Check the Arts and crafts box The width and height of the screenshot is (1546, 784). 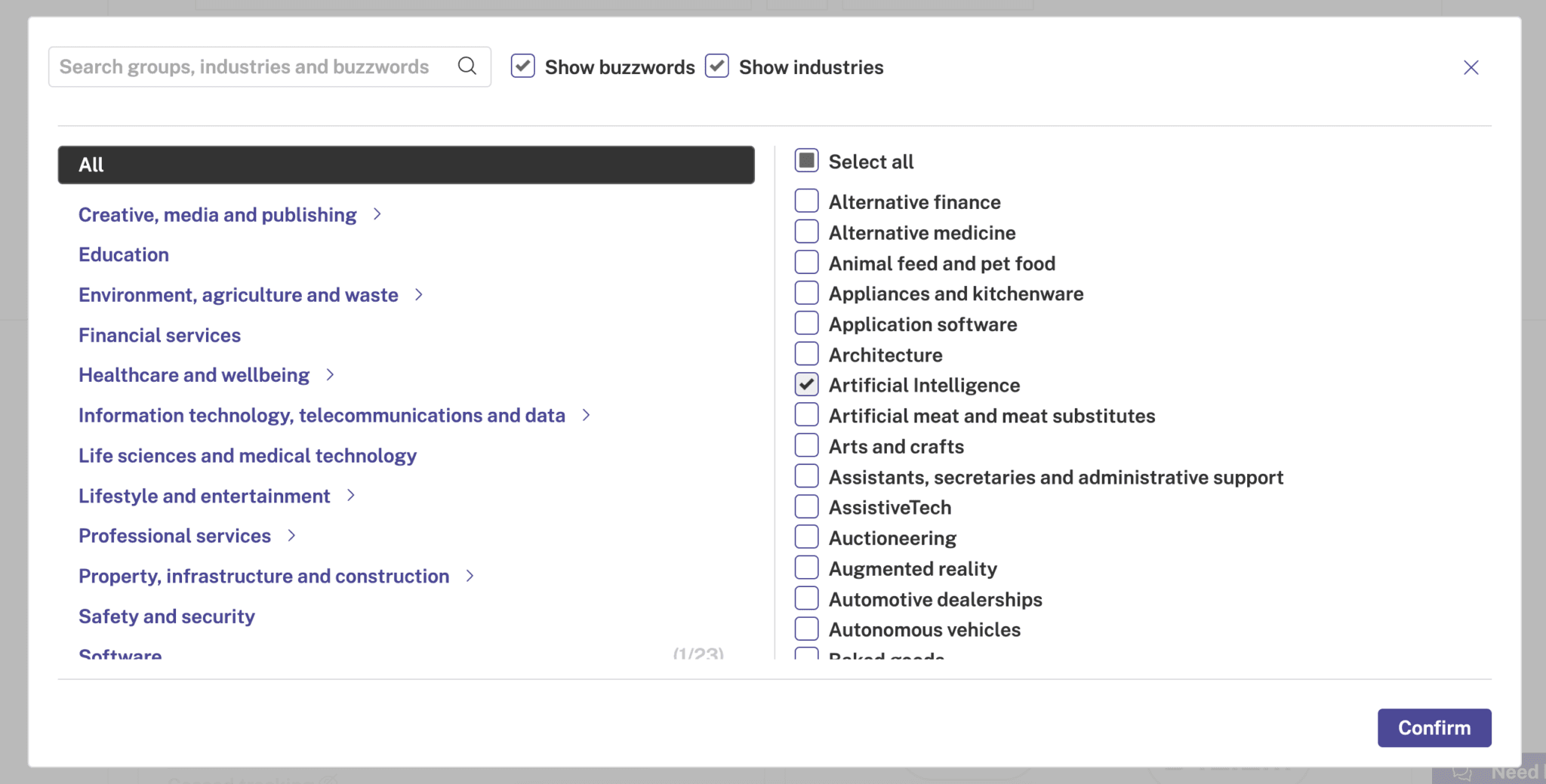point(807,446)
